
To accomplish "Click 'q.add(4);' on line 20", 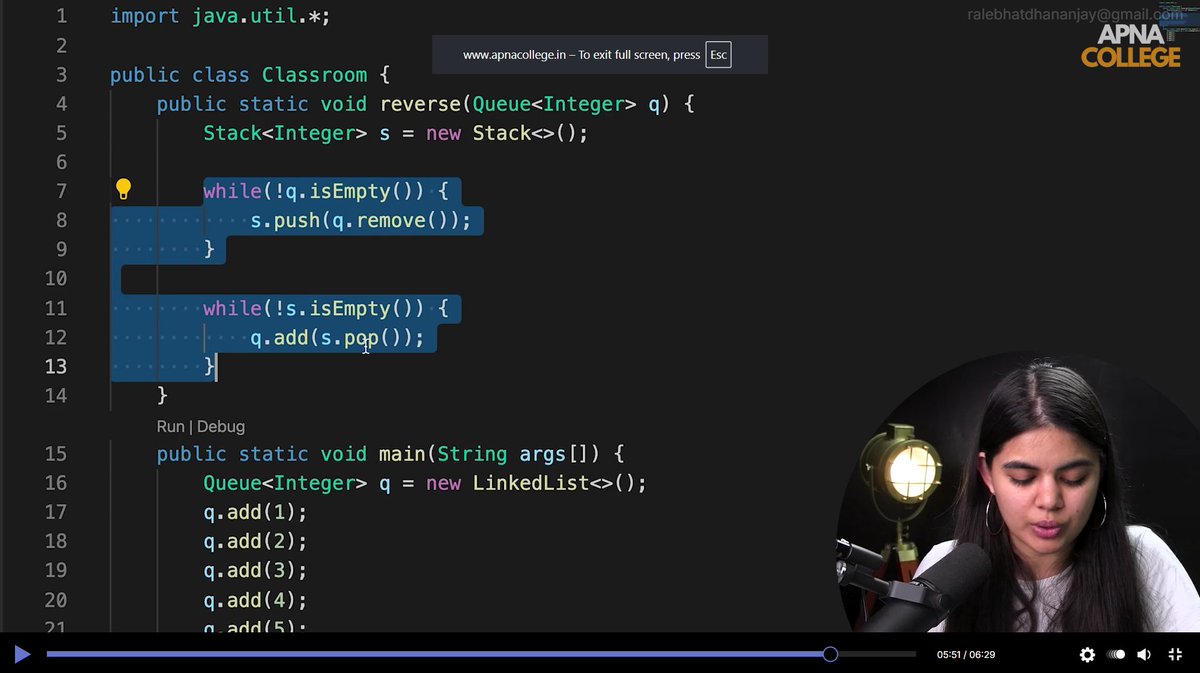I will tap(255, 600).
